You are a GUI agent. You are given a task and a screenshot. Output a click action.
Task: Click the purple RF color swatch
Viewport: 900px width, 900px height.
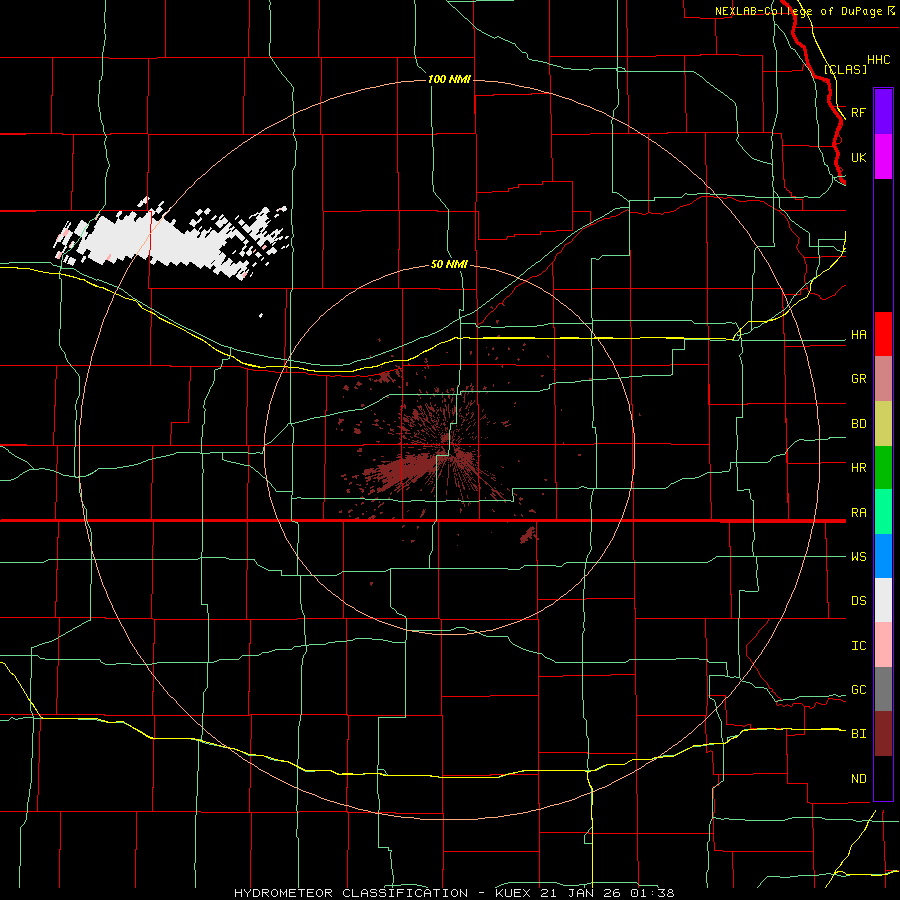tap(883, 111)
